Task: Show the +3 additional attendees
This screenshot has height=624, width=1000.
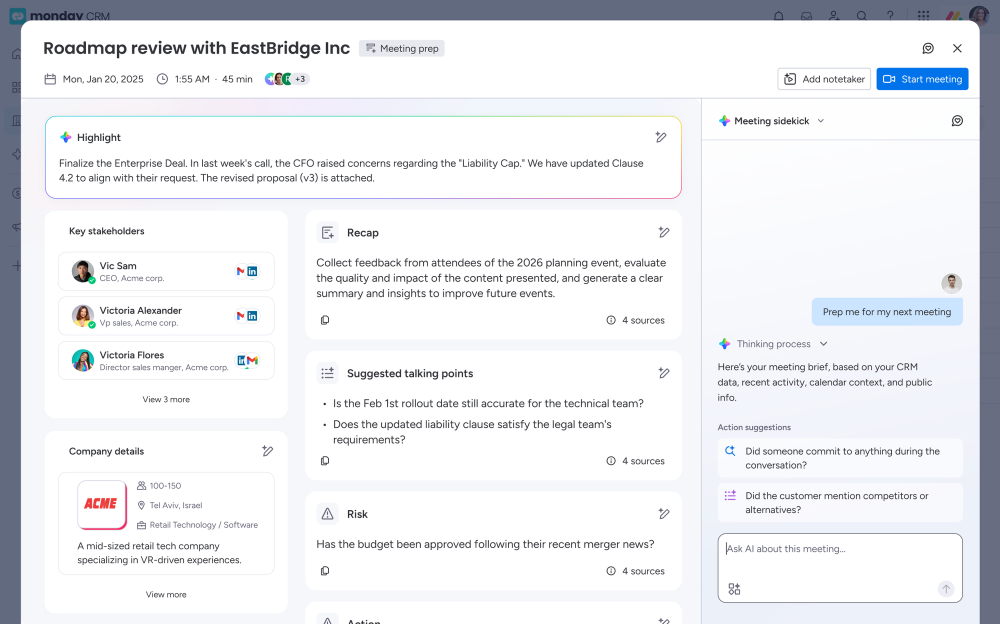Action: point(300,79)
